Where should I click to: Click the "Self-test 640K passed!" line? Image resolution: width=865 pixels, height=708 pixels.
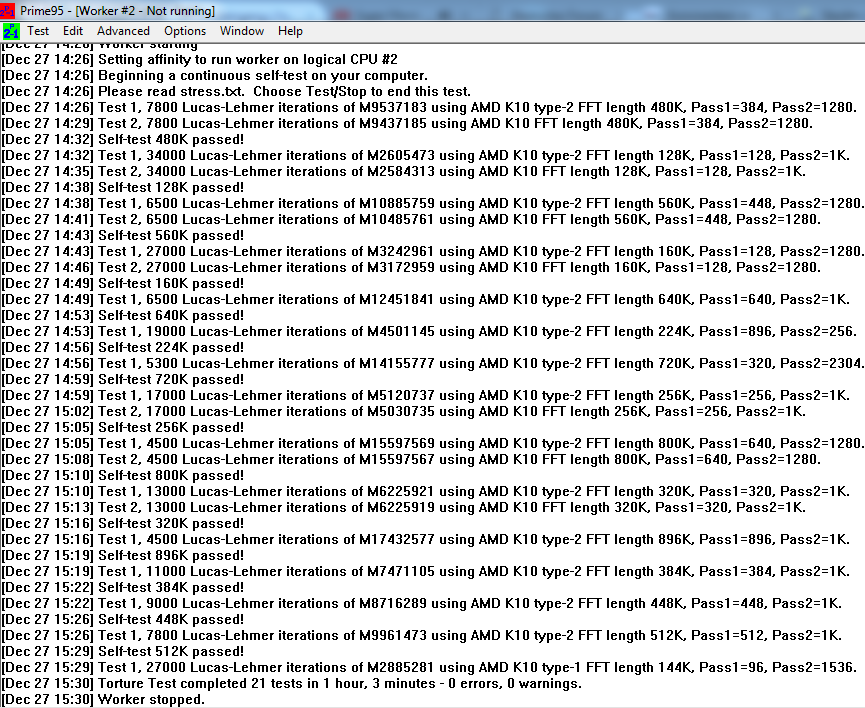(122, 316)
